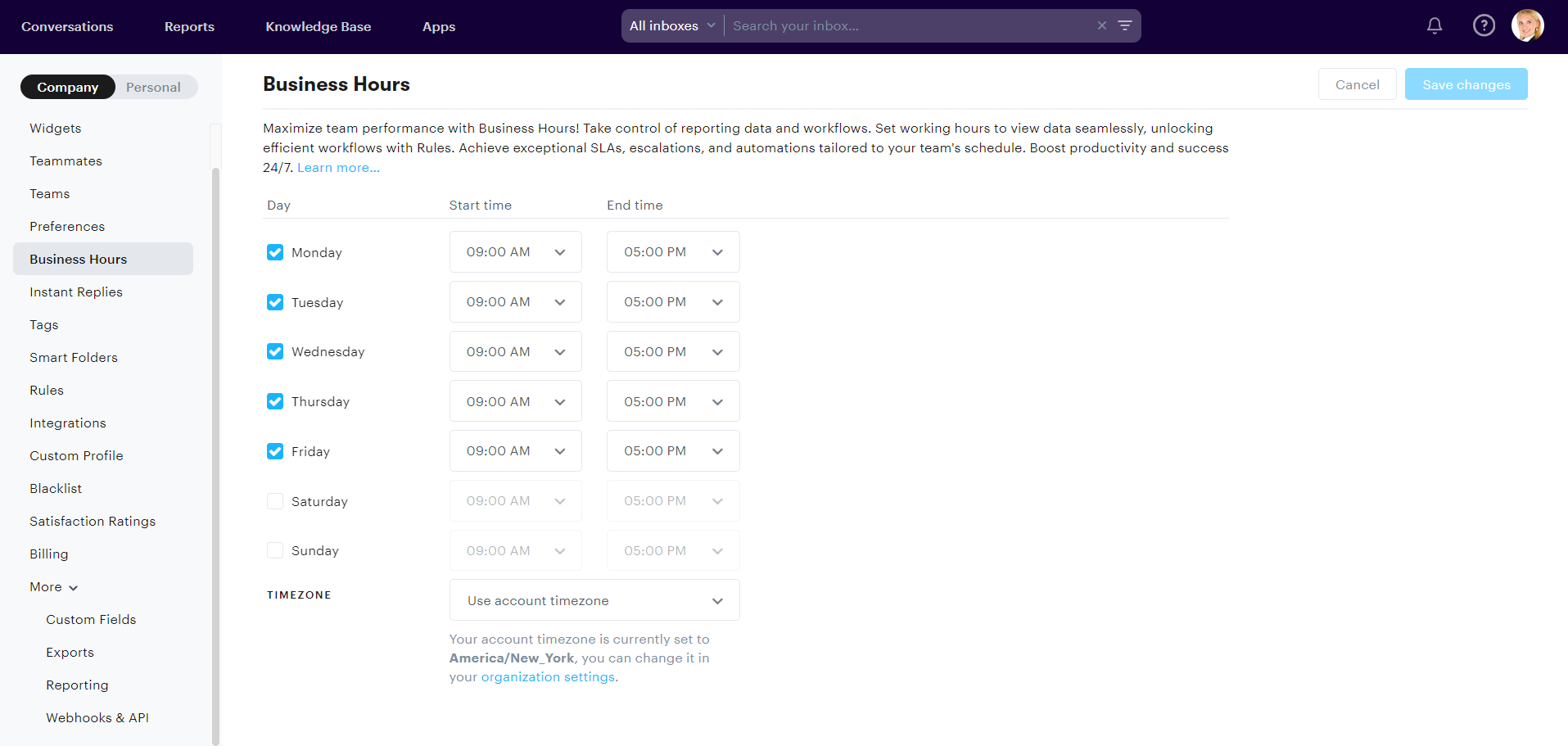The width and height of the screenshot is (1568, 746).
Task: Clear the inbox search with the X icon
Action: click(1102, 25)
